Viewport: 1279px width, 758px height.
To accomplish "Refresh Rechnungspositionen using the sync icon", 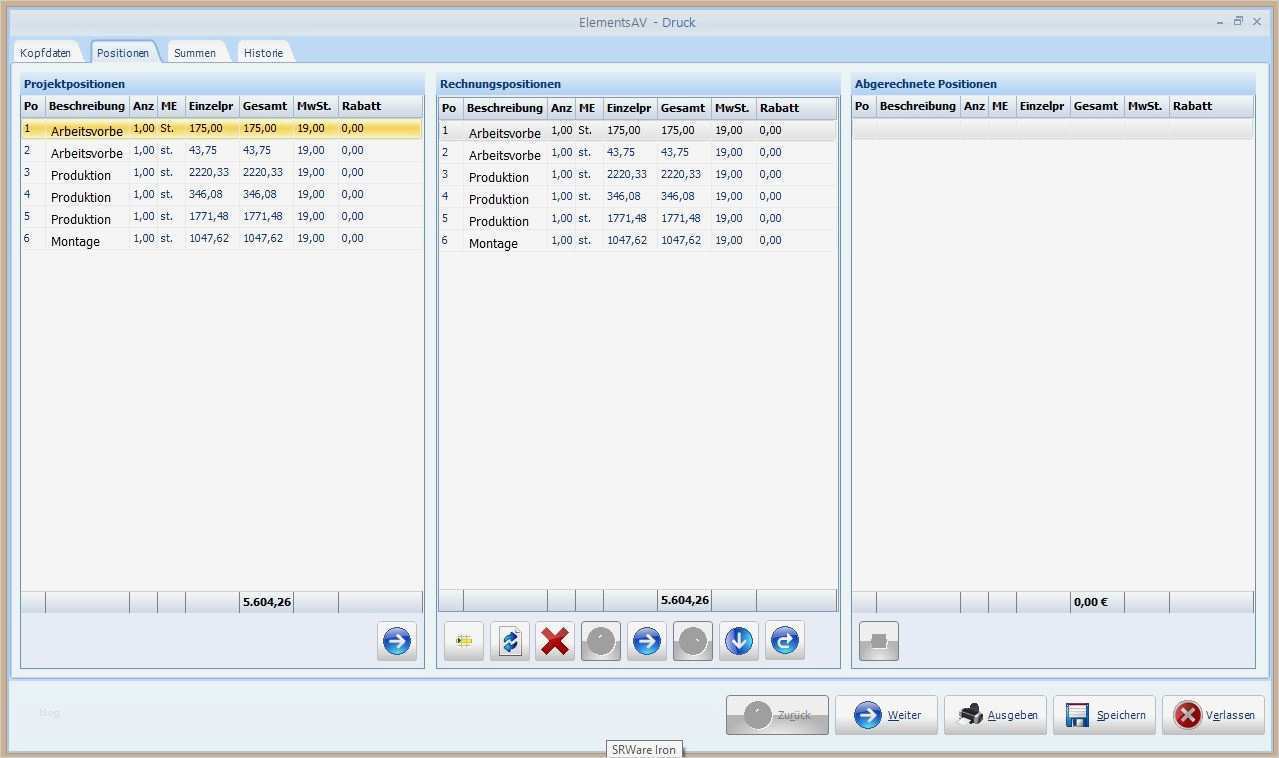I will pos(509,641).
